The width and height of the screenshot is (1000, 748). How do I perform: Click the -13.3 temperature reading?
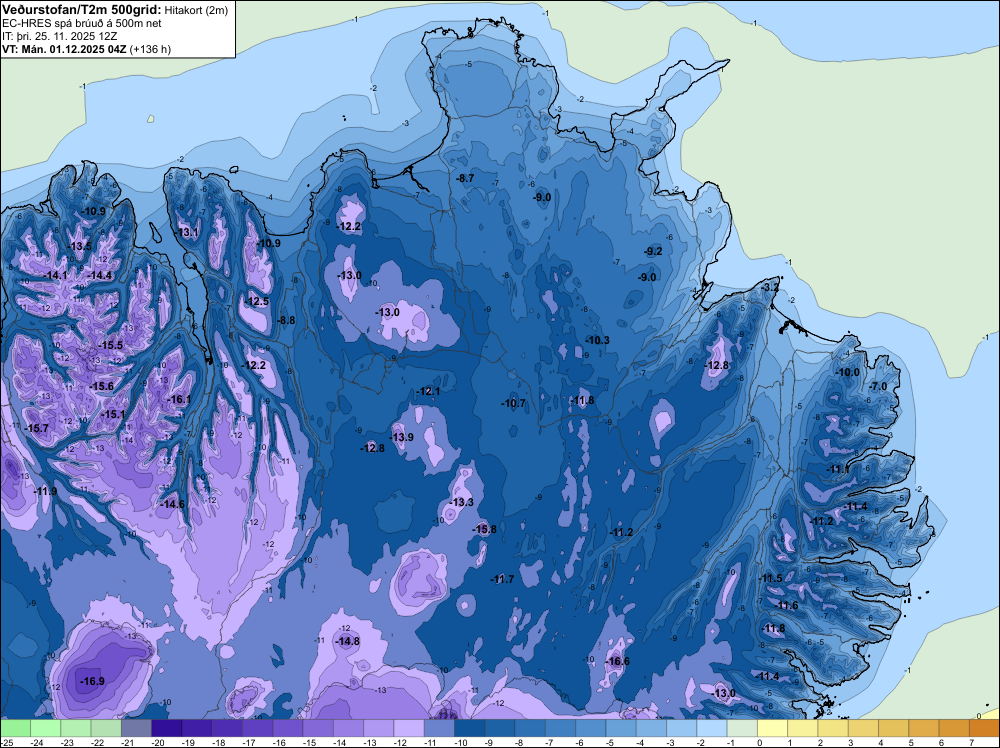click(x=462, y=502)
